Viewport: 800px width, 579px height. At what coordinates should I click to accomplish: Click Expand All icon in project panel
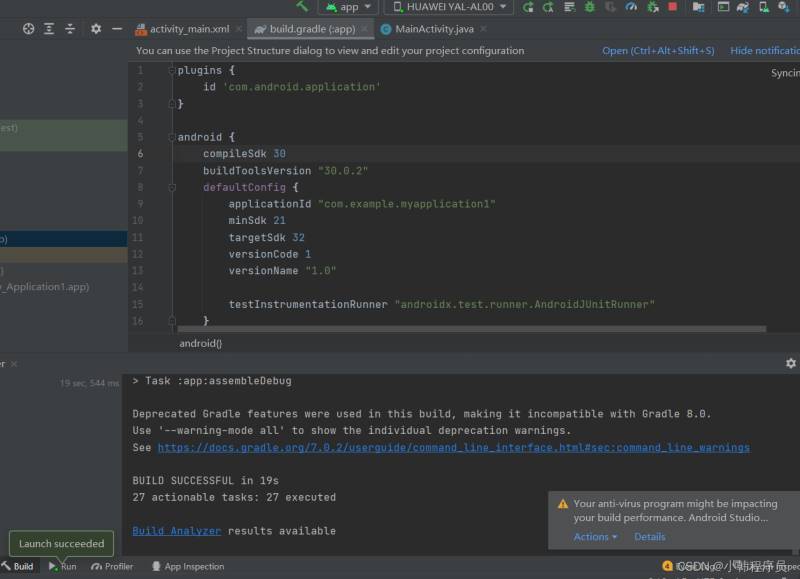click(49, 29)
